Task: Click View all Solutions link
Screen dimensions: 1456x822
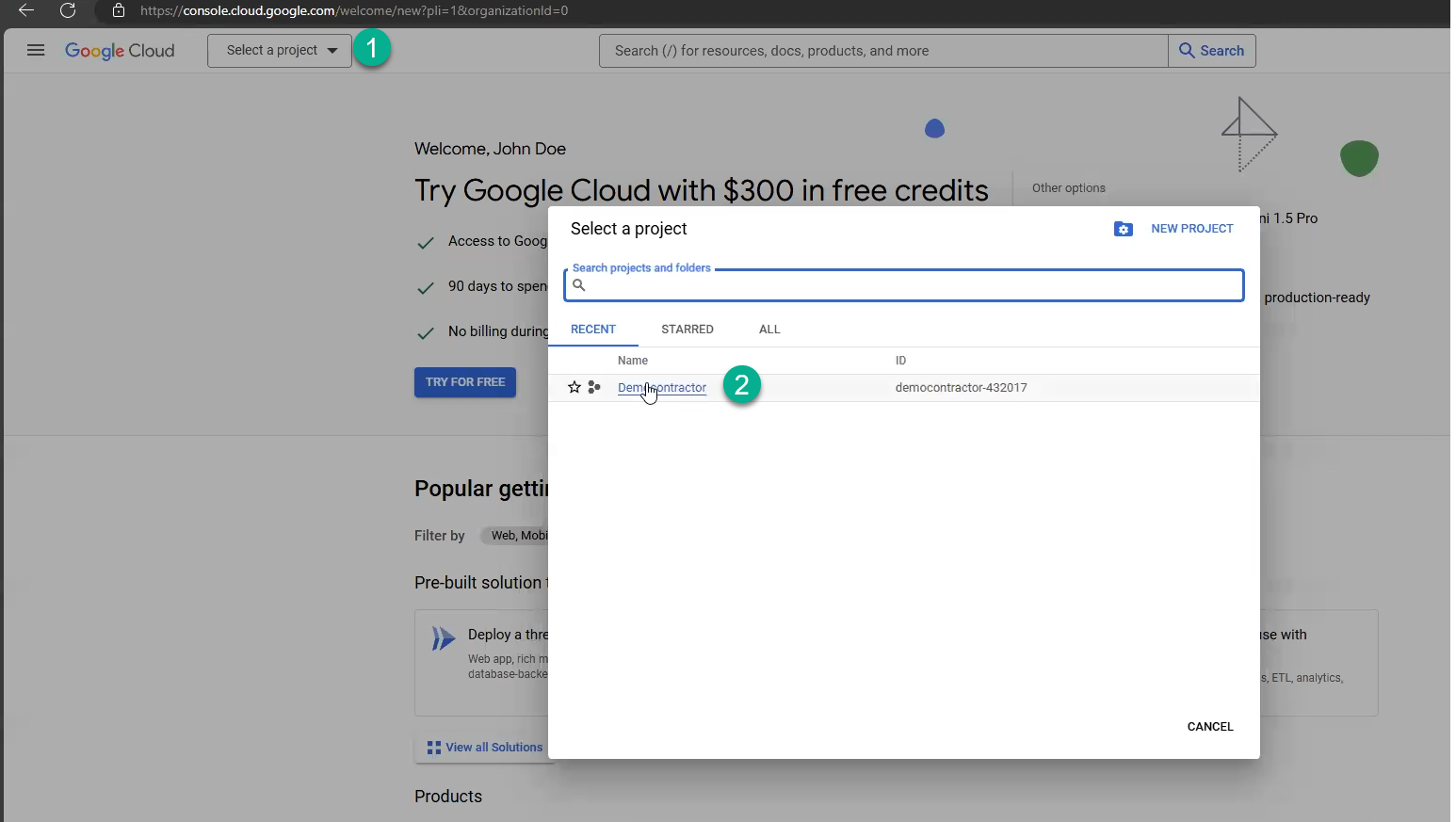Action: click(485, 748)
